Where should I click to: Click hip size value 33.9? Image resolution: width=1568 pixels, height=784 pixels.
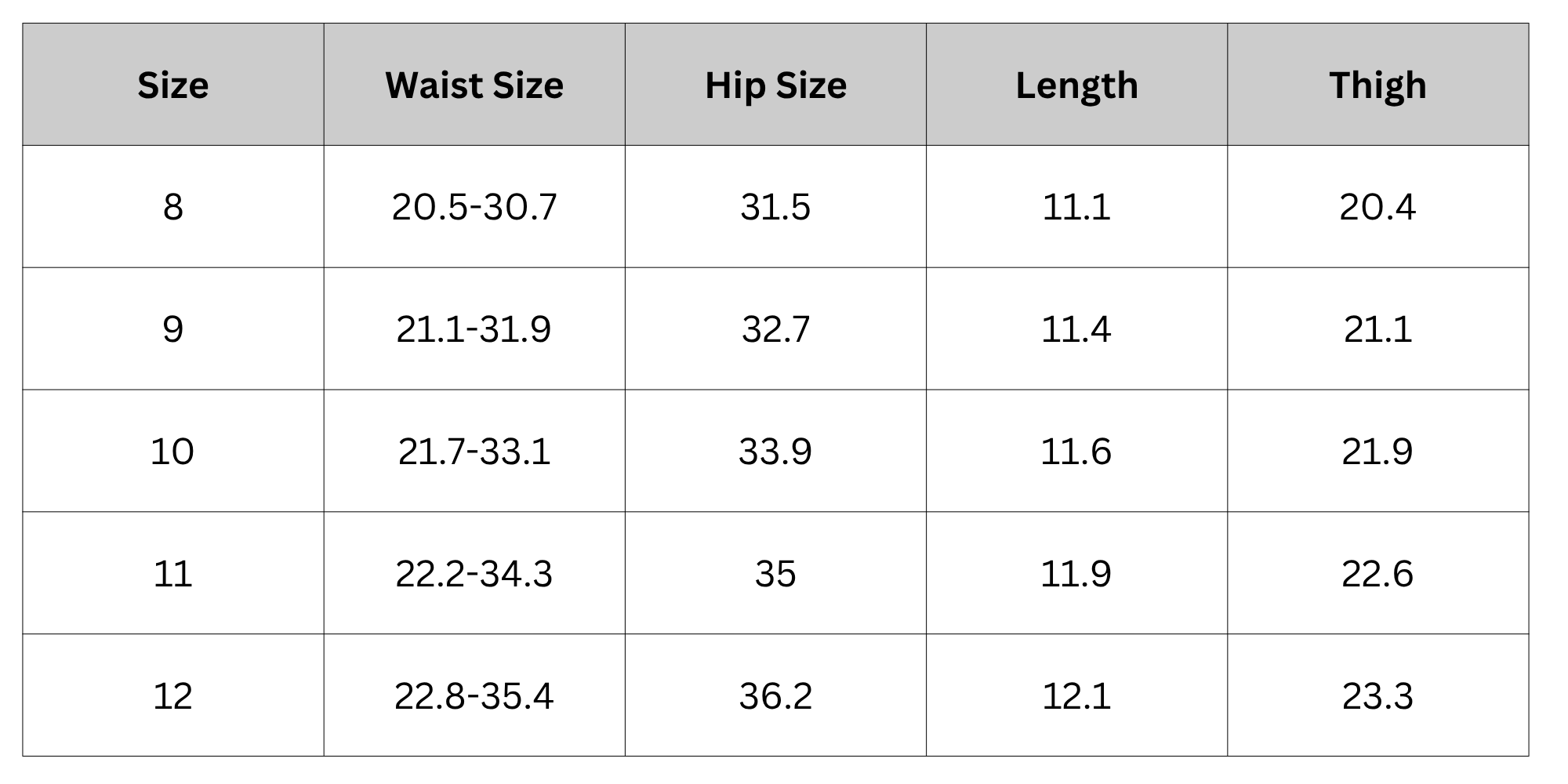pos(775,452)
